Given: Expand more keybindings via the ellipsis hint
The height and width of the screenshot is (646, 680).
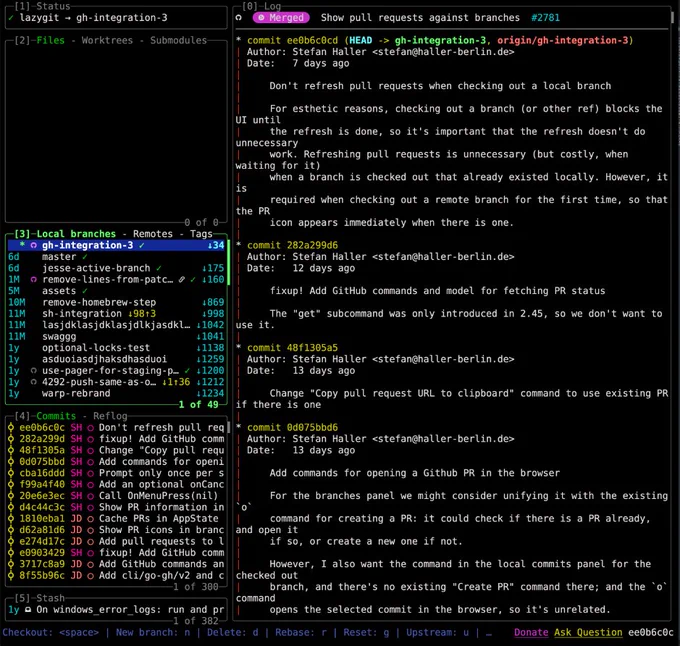Looking at the screenshot, I should pos(489,633).
